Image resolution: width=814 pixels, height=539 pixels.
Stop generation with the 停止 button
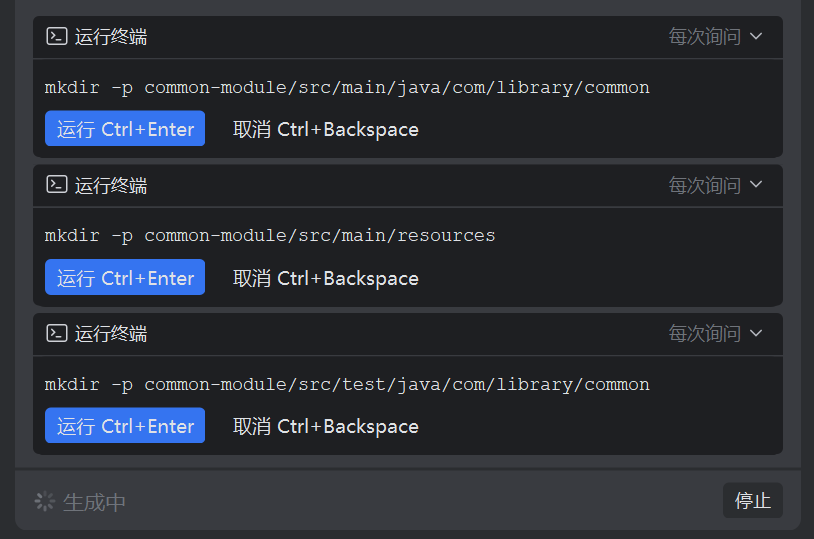click(x=753, y=501)
